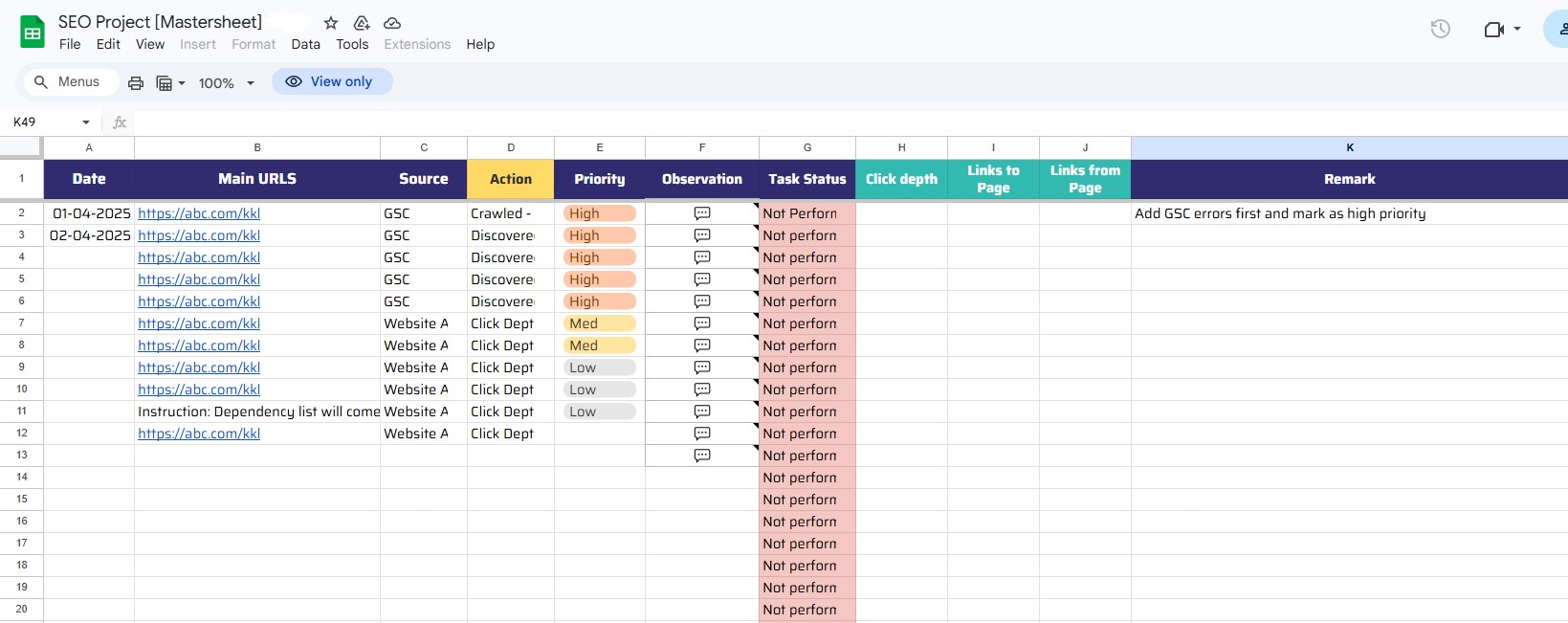The height and width of the screenshot is (623, 1568).
Task: Open the Tools menu
Action: [352, 44]
